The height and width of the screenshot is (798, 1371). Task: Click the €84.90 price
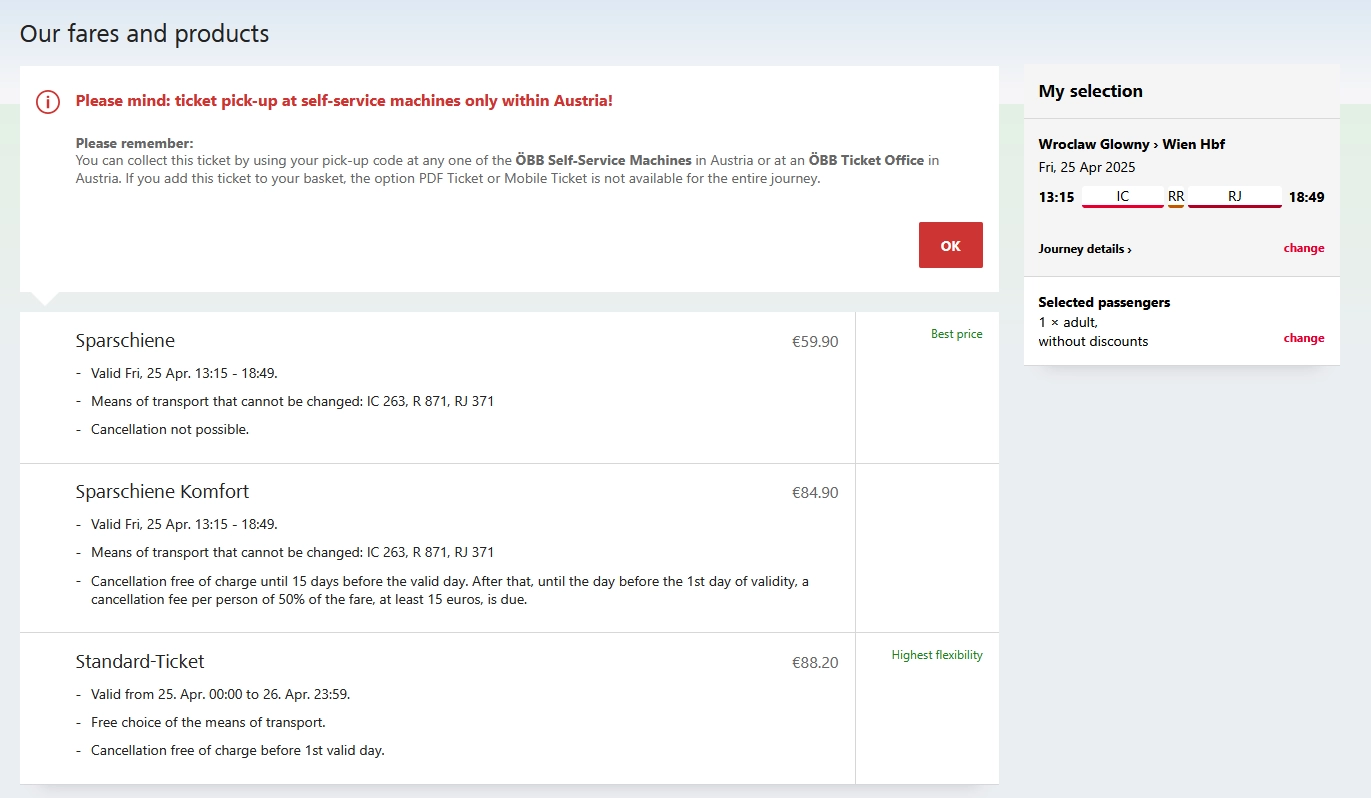[814, 492]
